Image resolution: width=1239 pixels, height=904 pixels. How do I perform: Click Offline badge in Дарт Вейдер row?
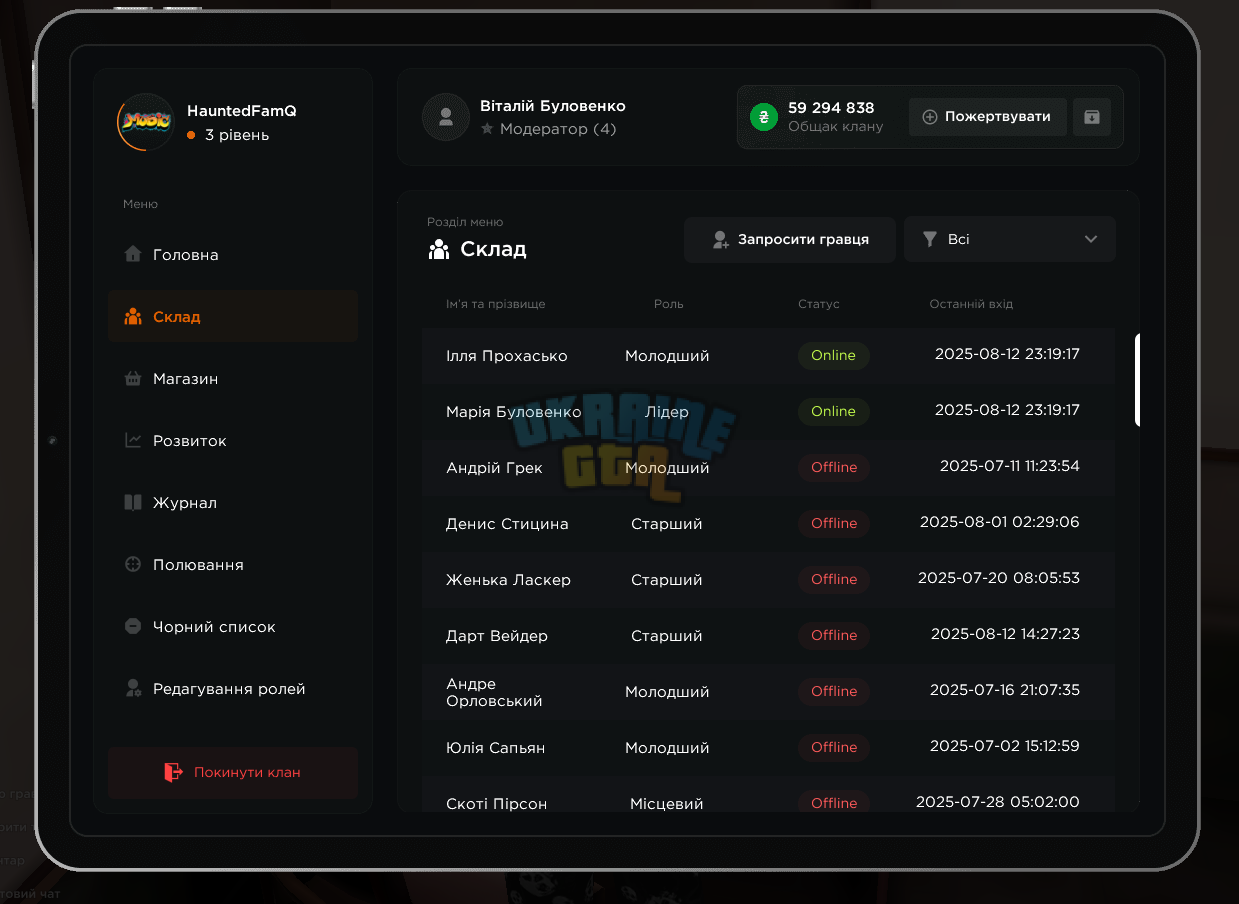tap(834, 635)
